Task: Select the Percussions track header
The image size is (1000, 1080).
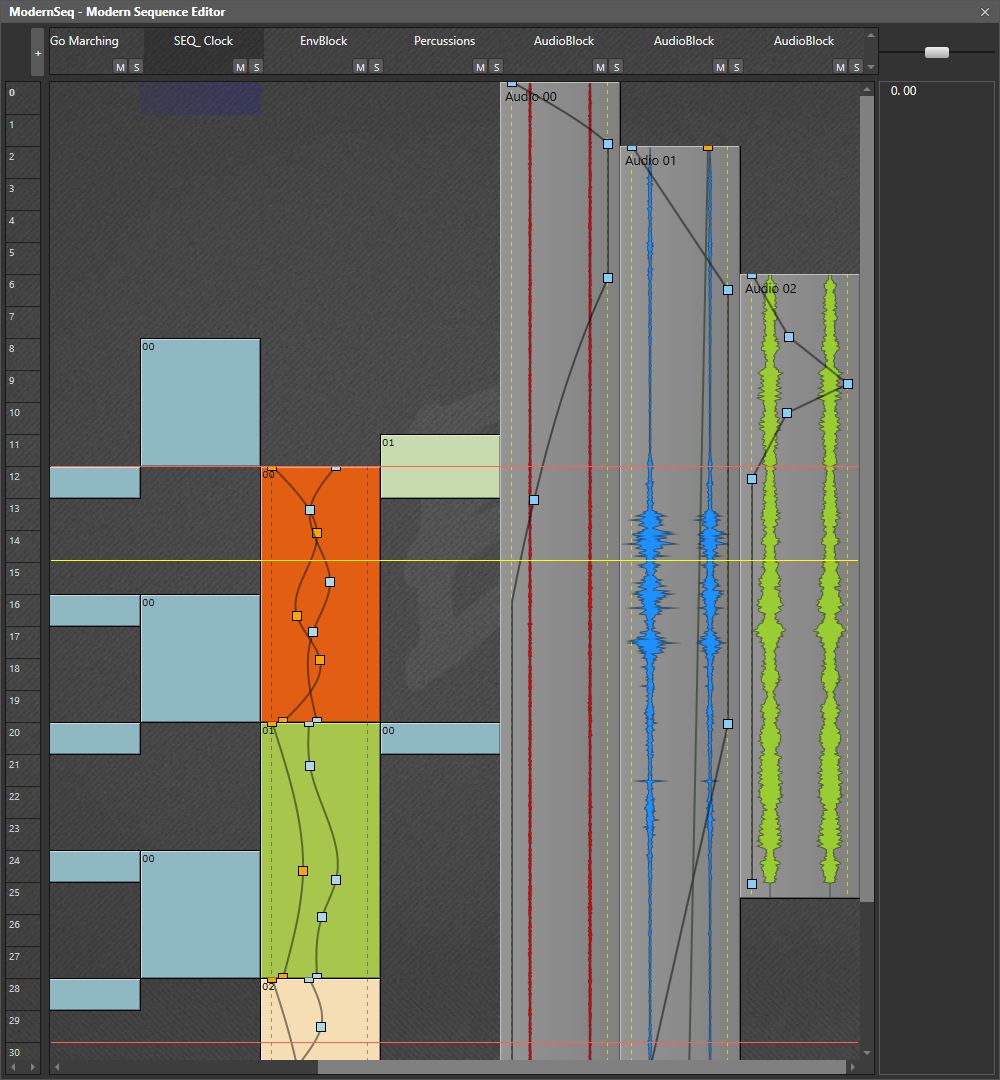Action: pyautogui.click(x=444, y=41)
